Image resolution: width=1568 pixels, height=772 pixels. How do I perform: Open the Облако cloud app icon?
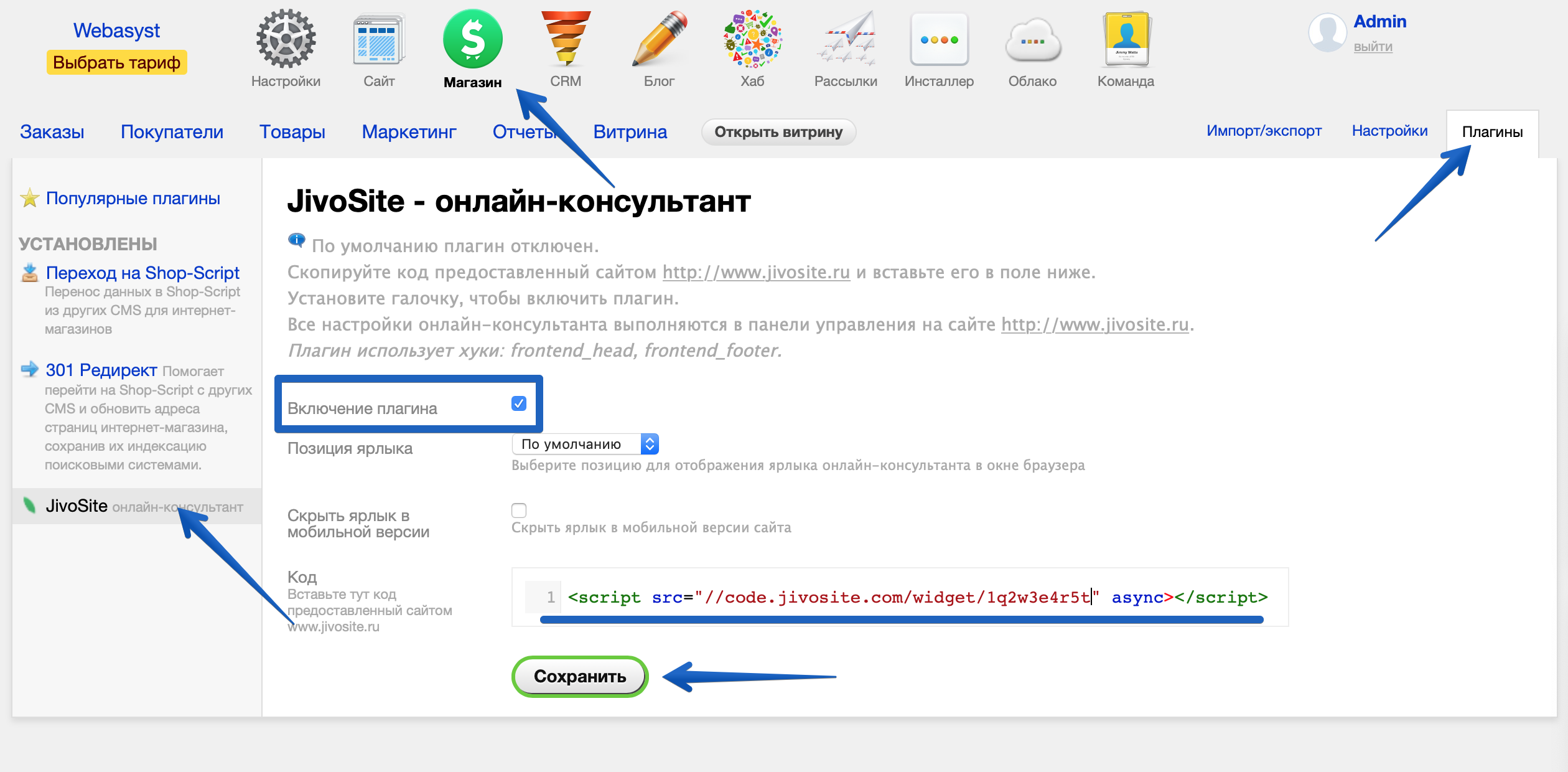click(1032, 40)
